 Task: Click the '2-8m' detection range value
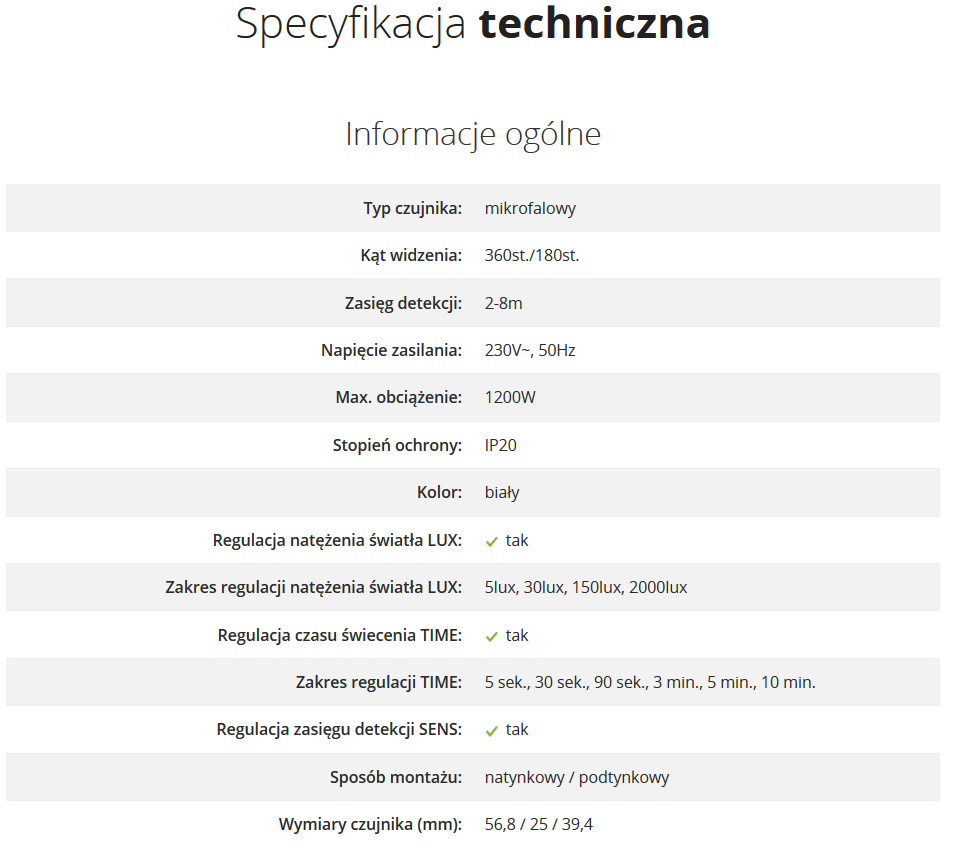(503, 303)
